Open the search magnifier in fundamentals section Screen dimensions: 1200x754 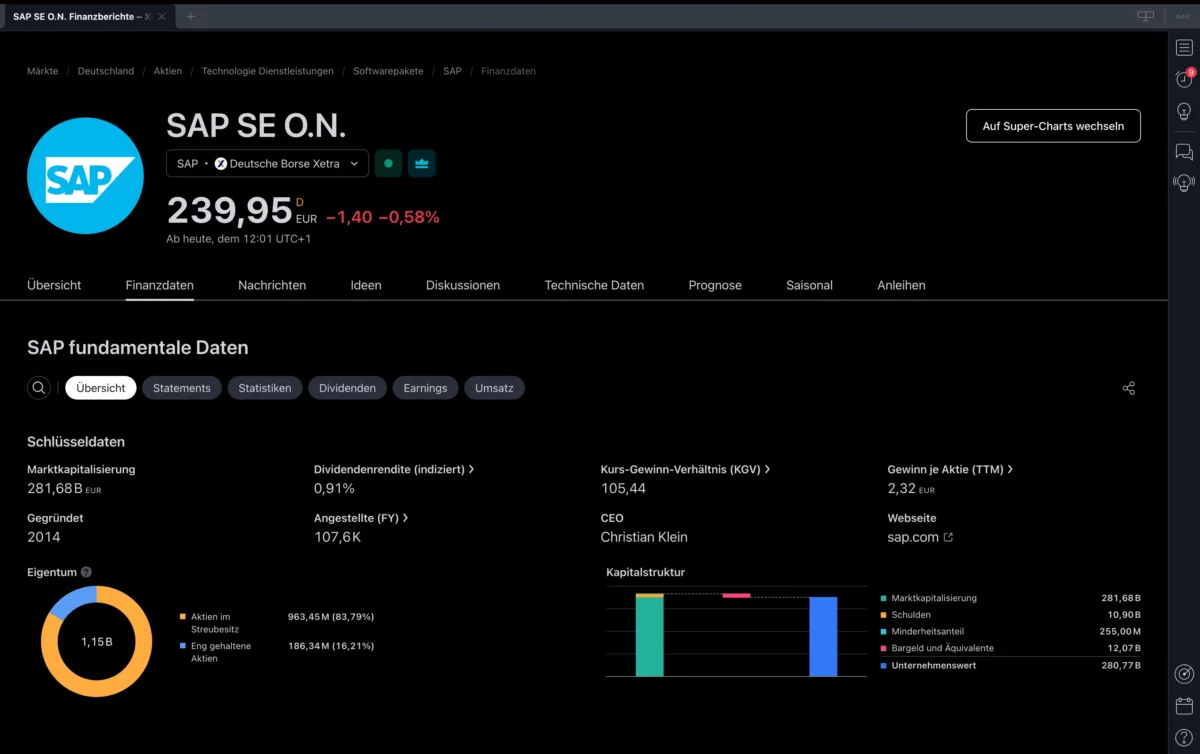[38, 387]
